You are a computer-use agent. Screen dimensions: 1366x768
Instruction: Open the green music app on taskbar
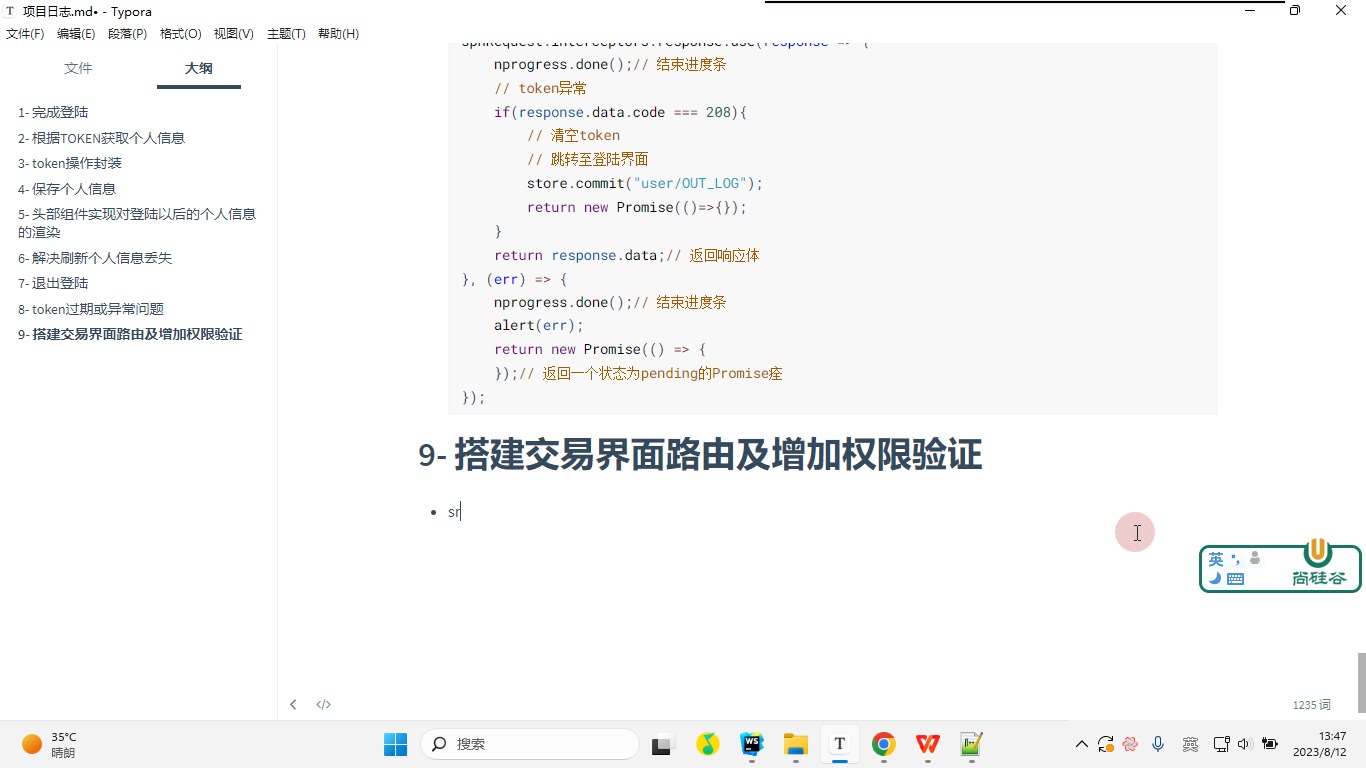pos(708,744)
